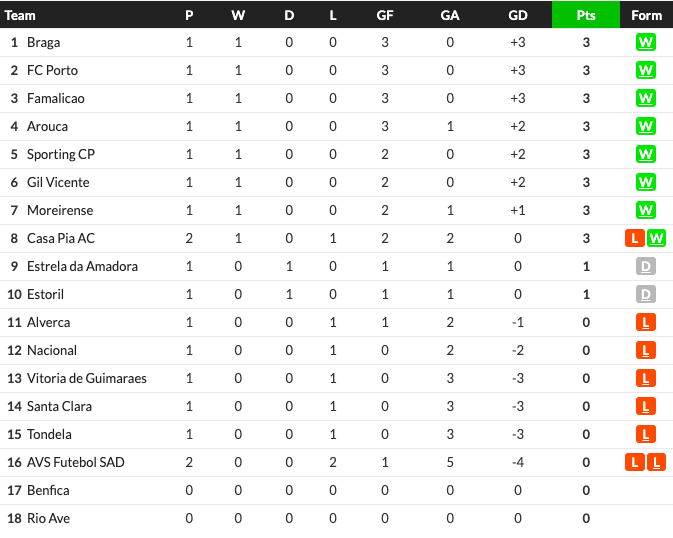Viewport: 673px width, 538px height.
Task: Select the Rio Ave table row
Action: click(336, 518)
